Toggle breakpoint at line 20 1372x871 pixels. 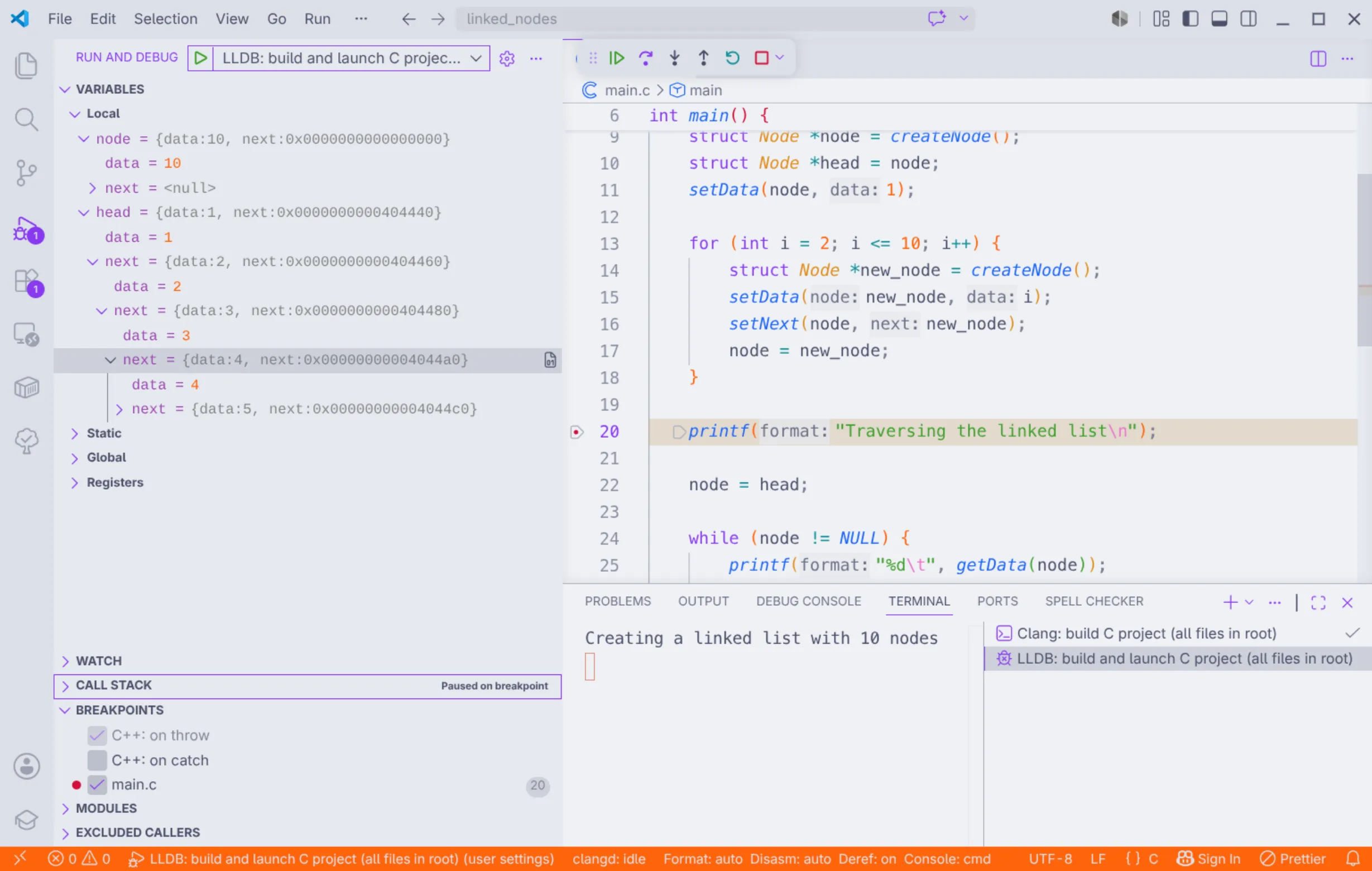pos(577,432)
